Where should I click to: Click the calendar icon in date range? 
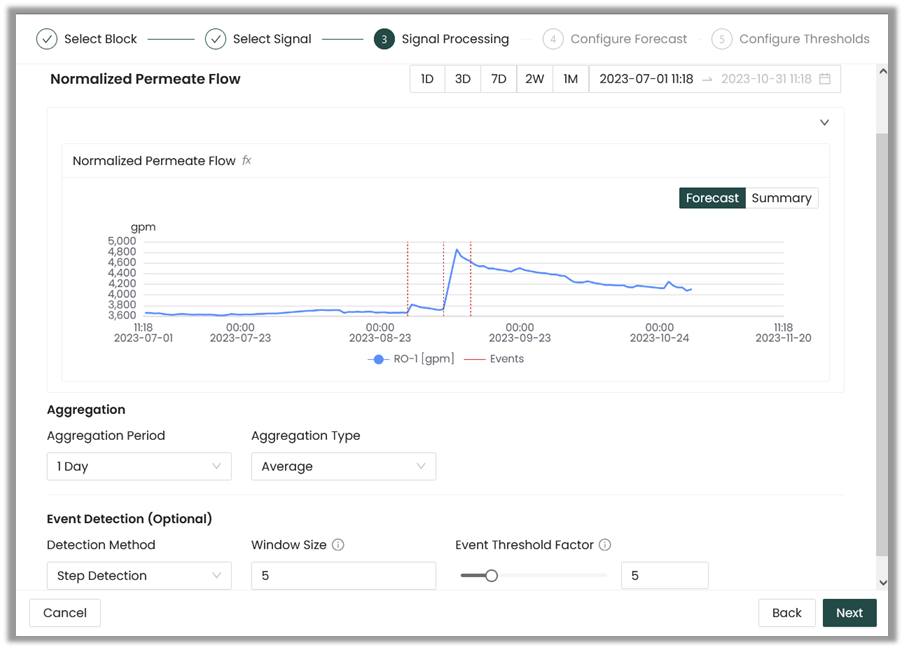pos(825,79)
